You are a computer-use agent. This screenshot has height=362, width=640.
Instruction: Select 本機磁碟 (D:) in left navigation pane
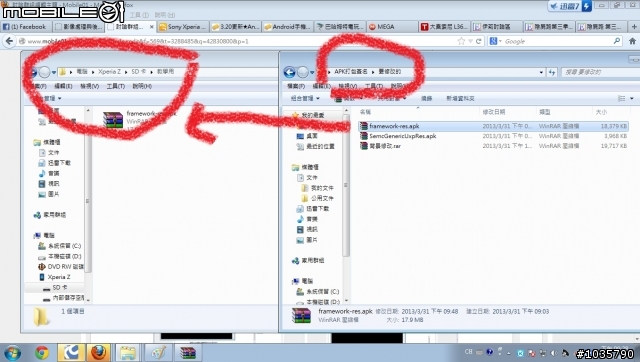pyautogui.click(x=64, y=257)
